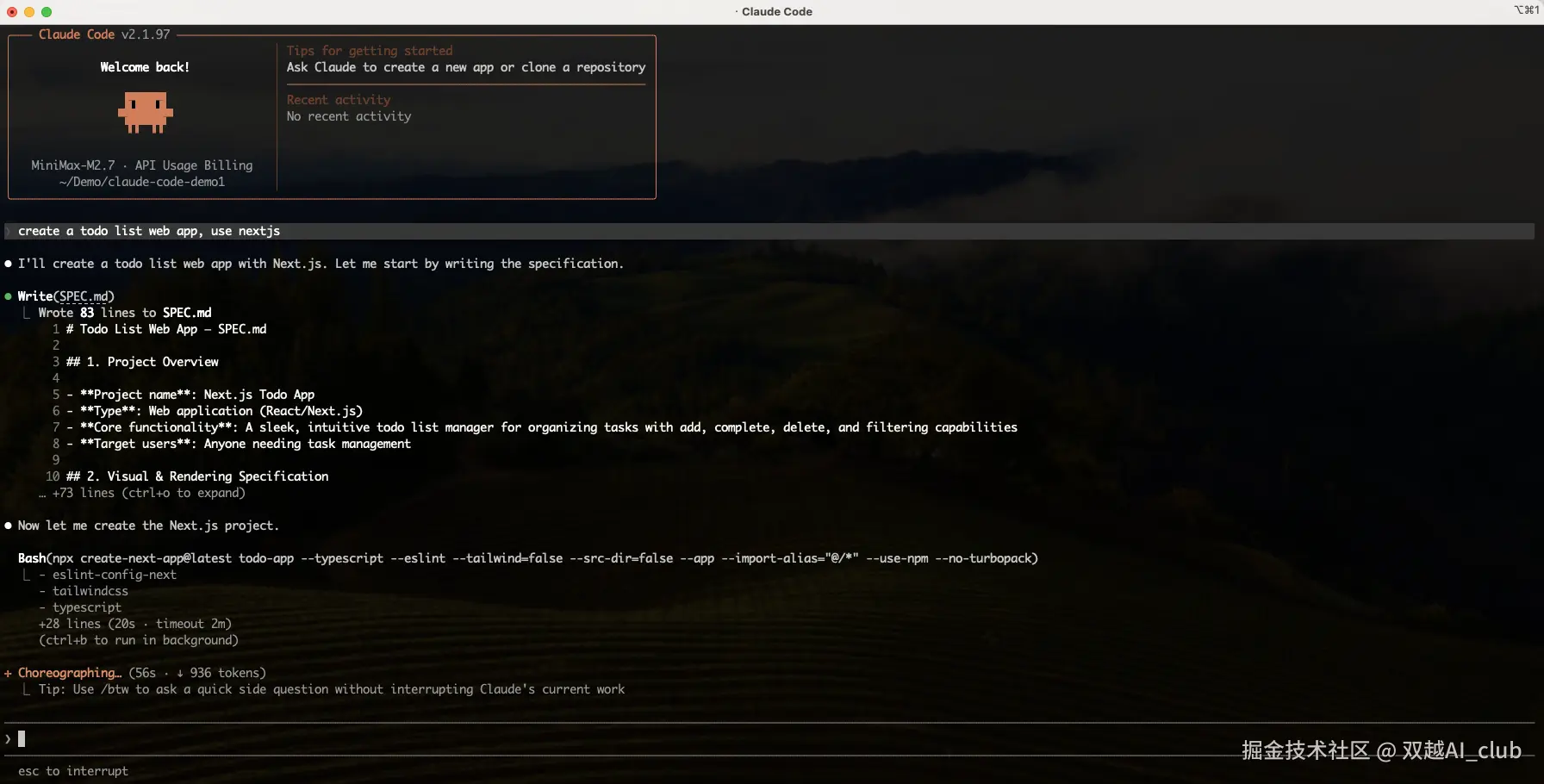This screenshot has width=1544, height=784.
Task: Expand the collapsed '+73 lines' SPEC.md output
Action: coord(142,493)
